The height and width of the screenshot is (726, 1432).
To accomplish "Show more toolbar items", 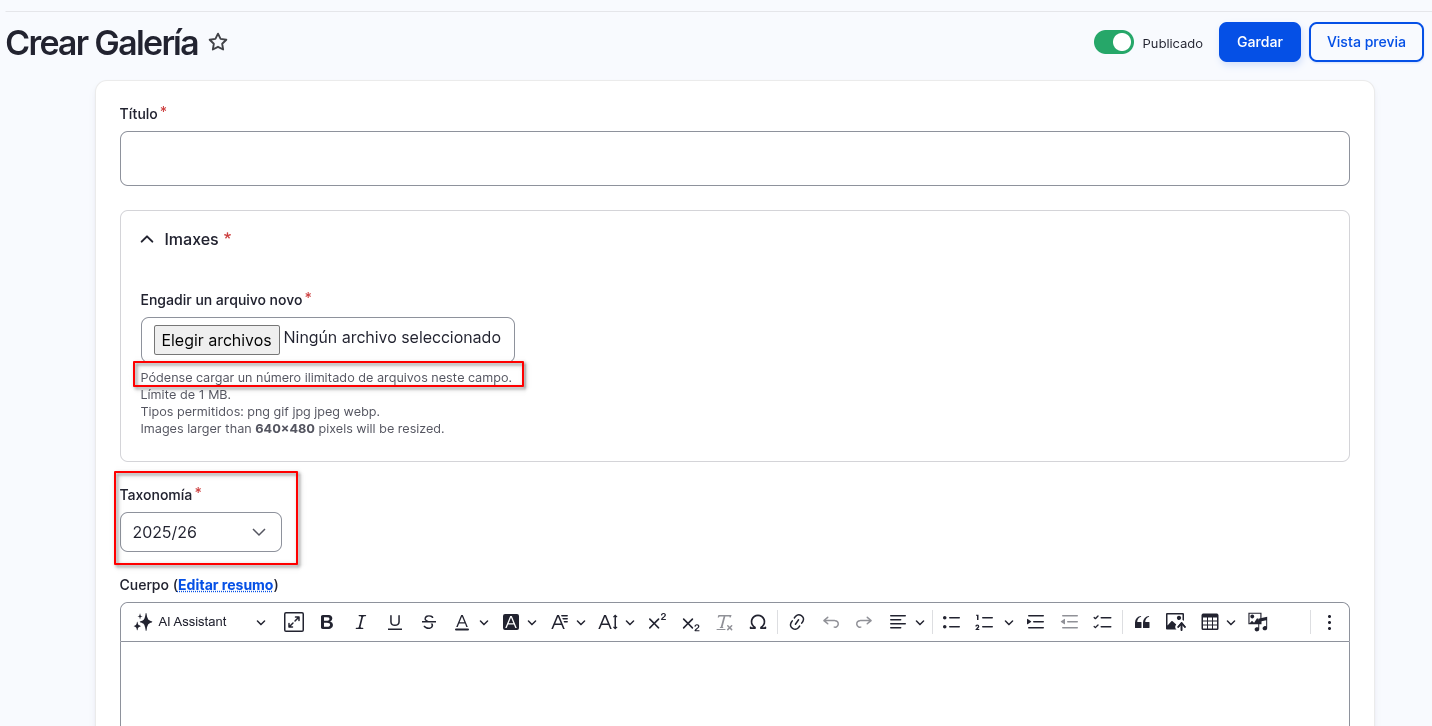I will 1329,622.
